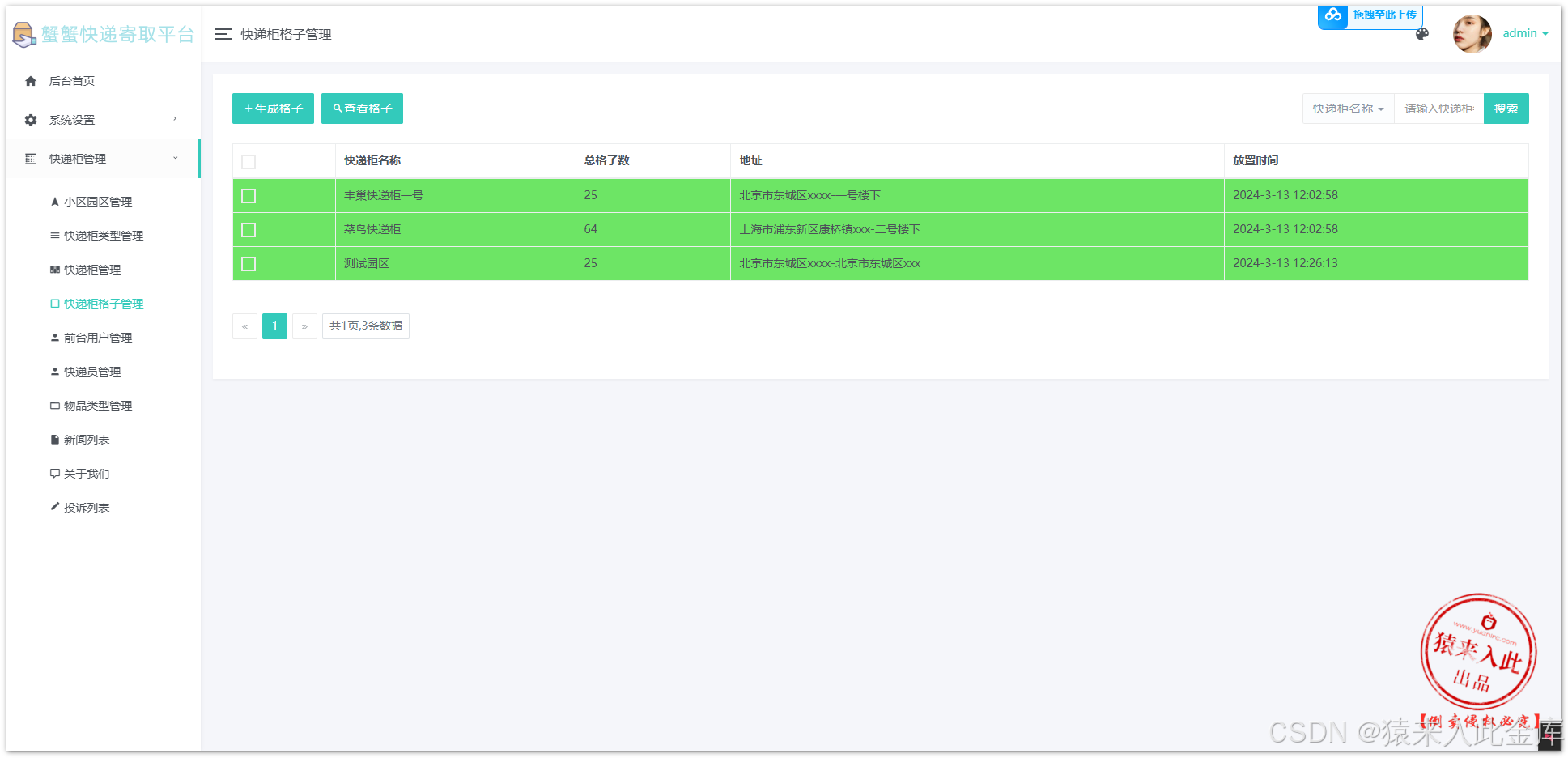Viewport: 1568px width, 758px height.
Task: Open 小区园区管理 menu item
Action: click(x=98, y=202)
